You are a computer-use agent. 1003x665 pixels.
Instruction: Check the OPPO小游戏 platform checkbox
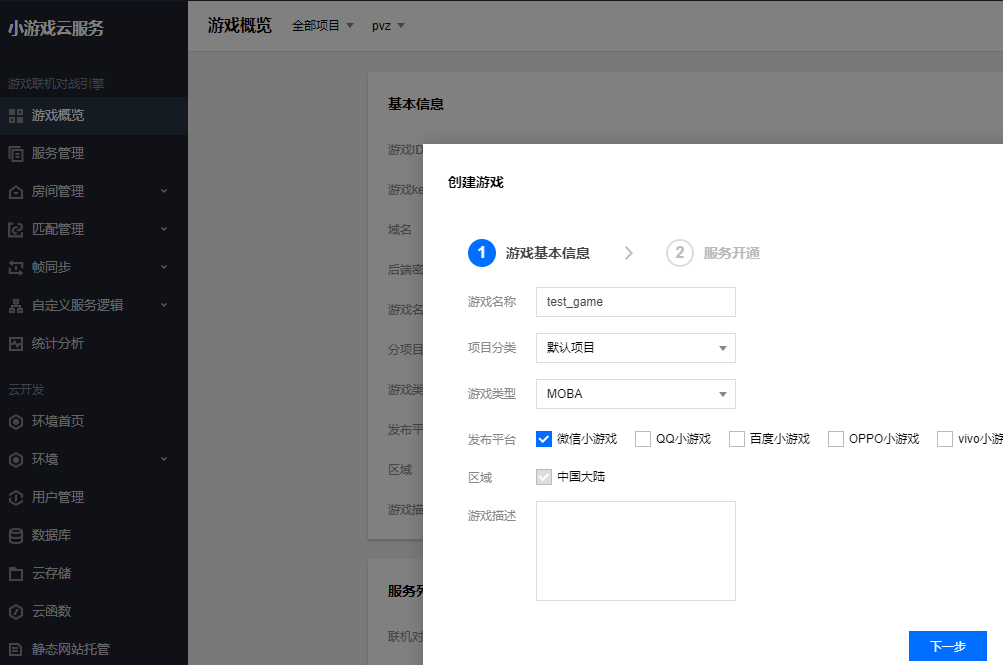(835, 439)
